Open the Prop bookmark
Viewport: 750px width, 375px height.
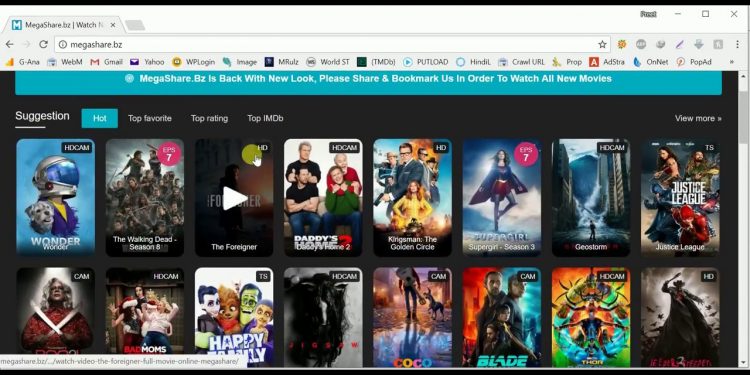[567, 62]
